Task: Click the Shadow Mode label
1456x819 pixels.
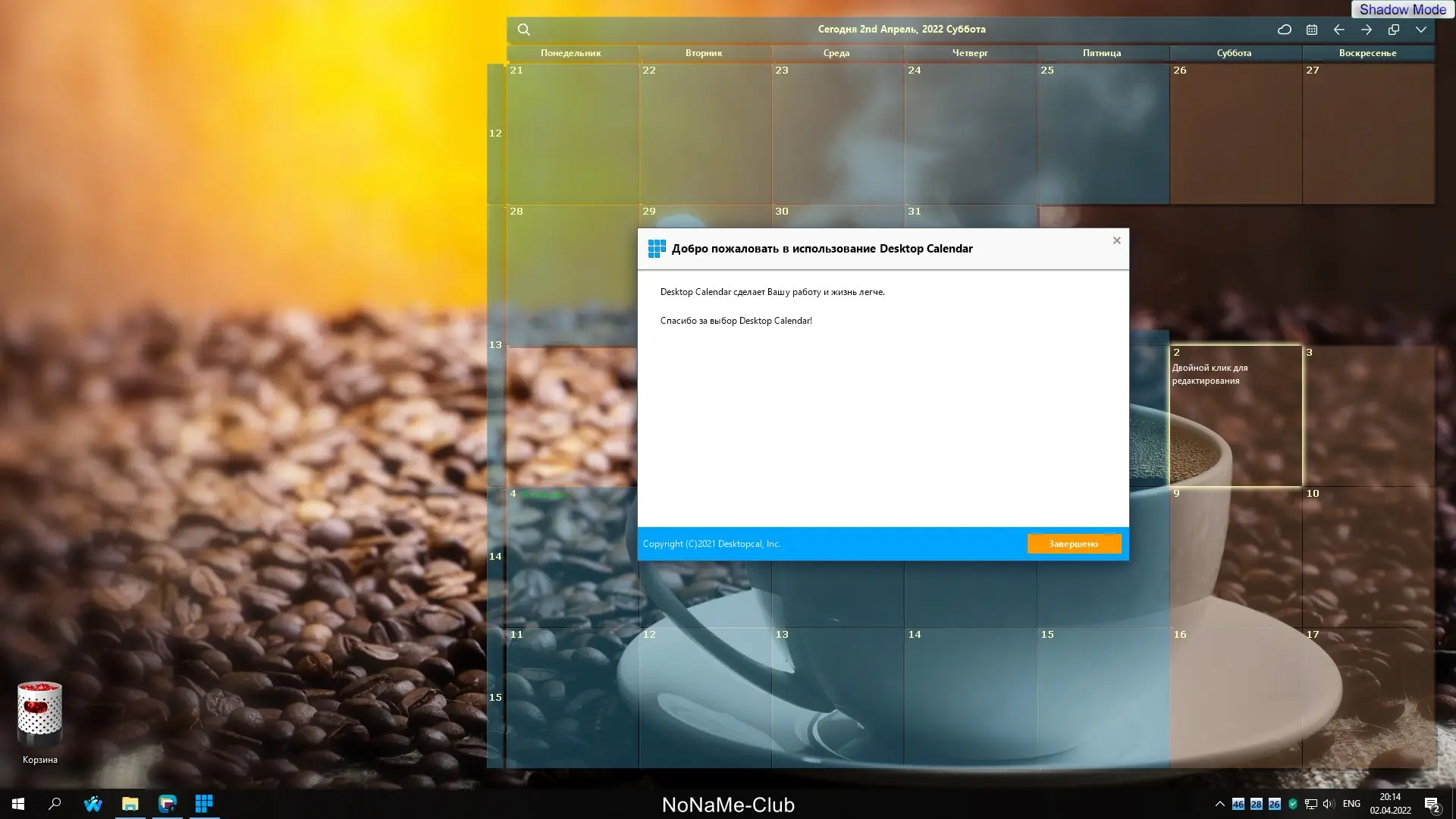Action: tap(1402, 9)
